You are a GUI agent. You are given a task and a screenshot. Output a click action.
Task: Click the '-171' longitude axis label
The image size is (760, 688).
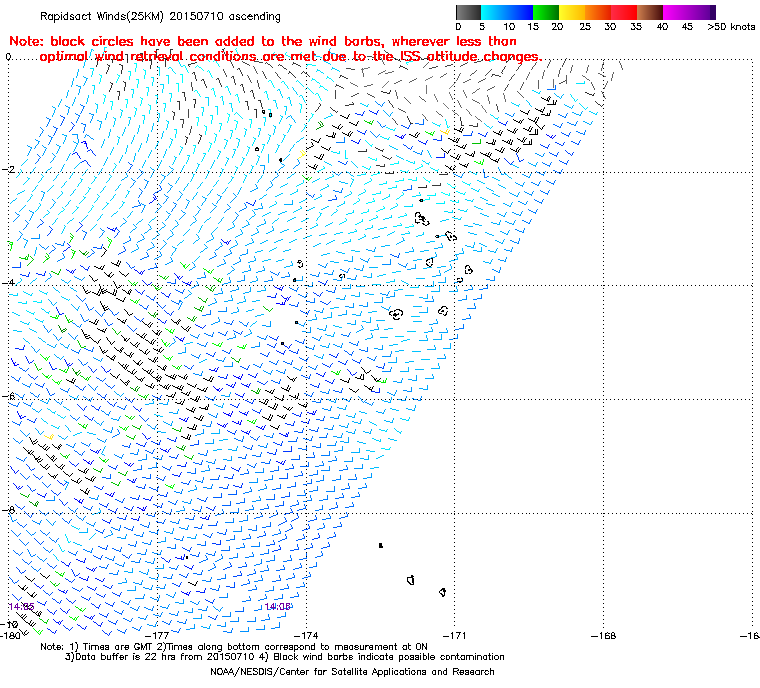tap(455, 635)
